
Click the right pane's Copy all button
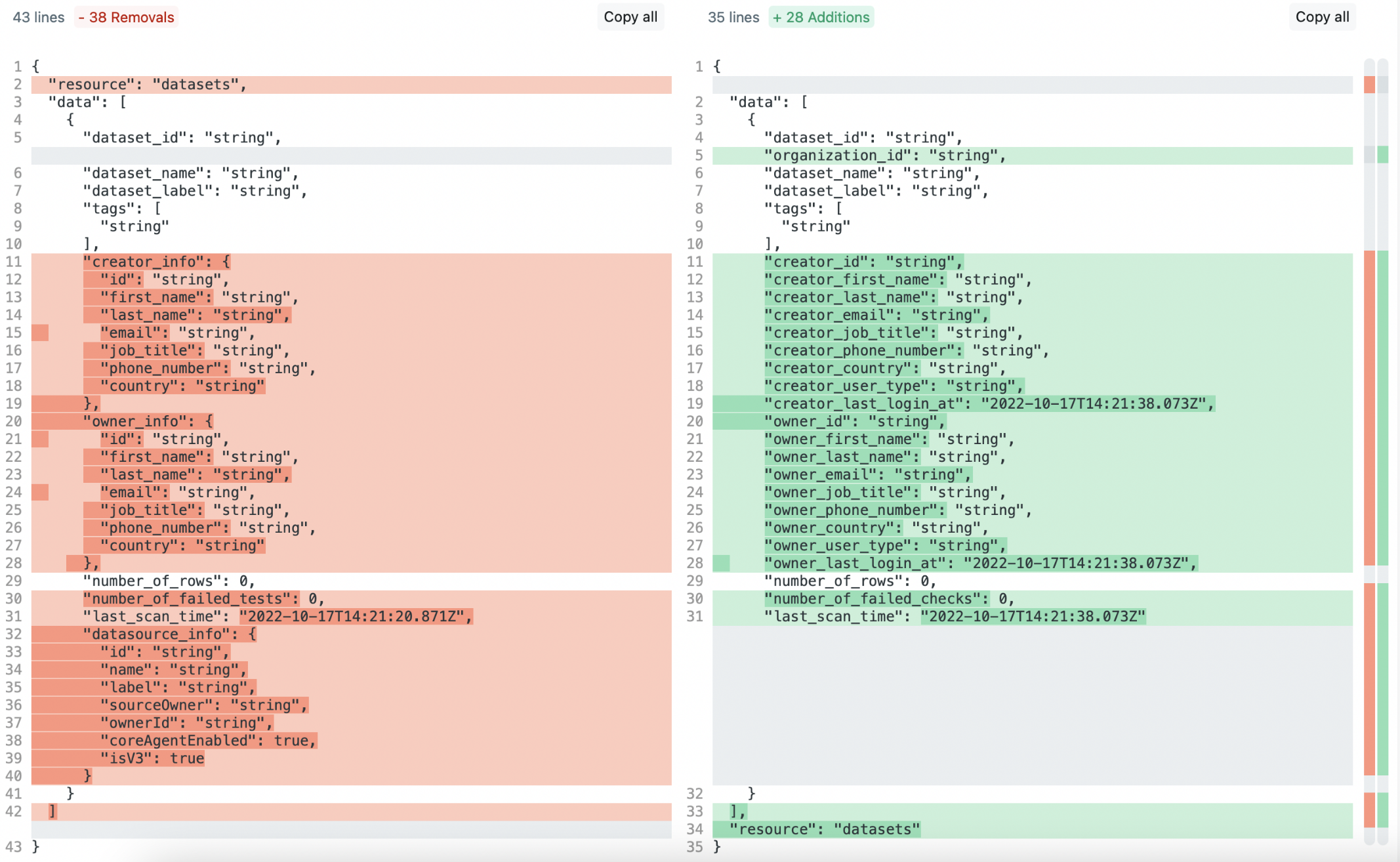[x=1321, y=17]
